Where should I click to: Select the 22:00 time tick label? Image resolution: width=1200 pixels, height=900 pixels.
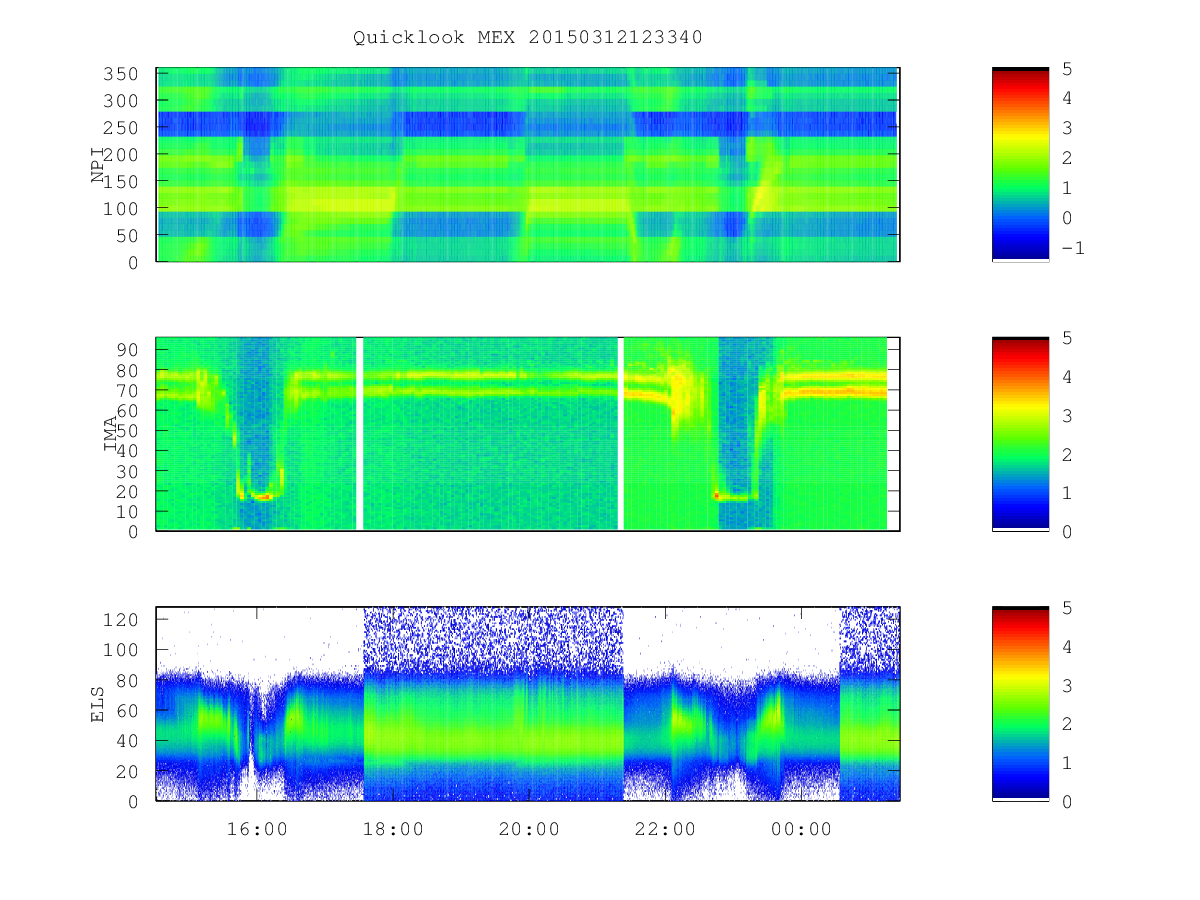coord(665,829)
